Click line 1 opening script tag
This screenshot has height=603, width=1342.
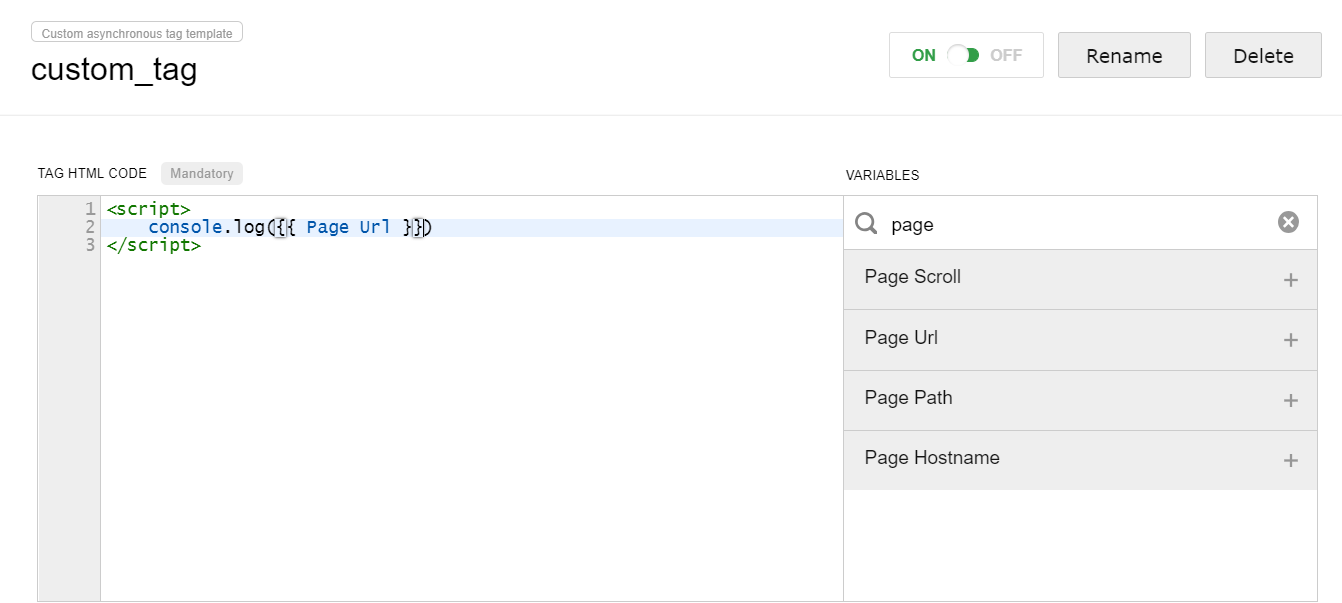tap(148, 209)
